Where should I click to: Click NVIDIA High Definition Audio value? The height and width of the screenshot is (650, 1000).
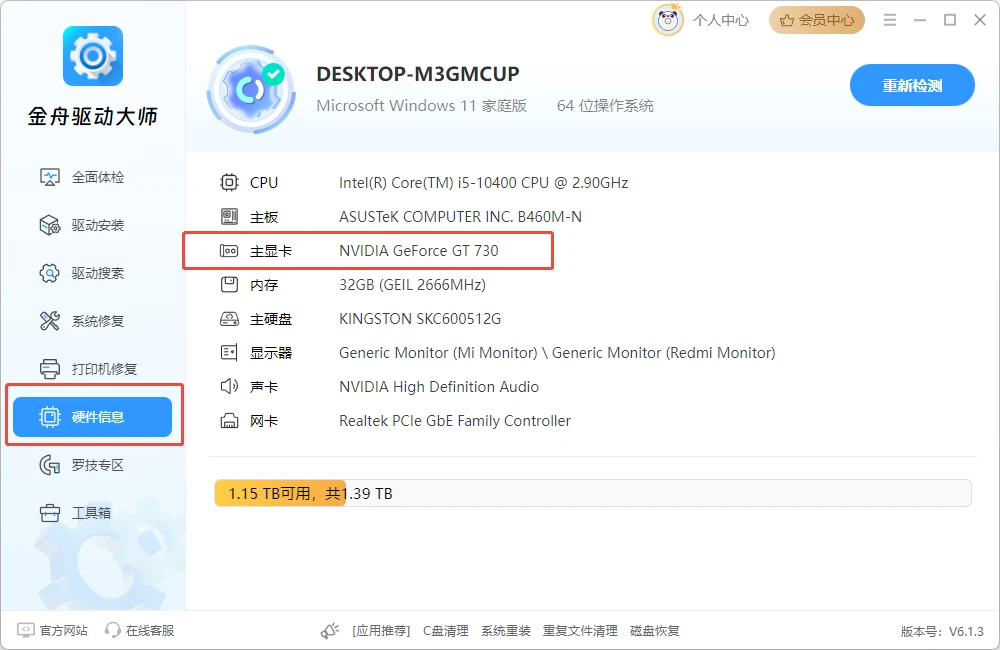click(439, 387)
